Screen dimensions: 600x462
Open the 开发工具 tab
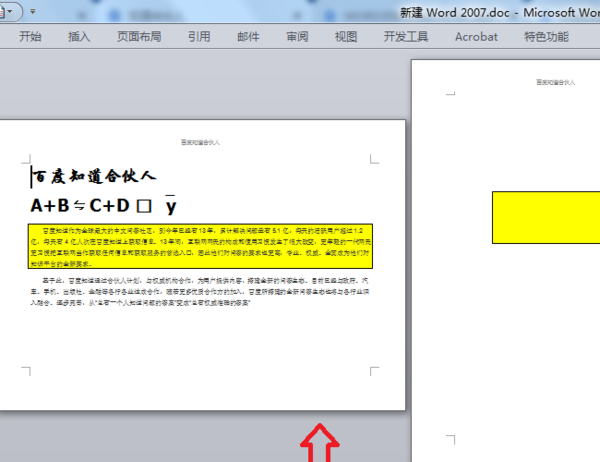(406, 37)
